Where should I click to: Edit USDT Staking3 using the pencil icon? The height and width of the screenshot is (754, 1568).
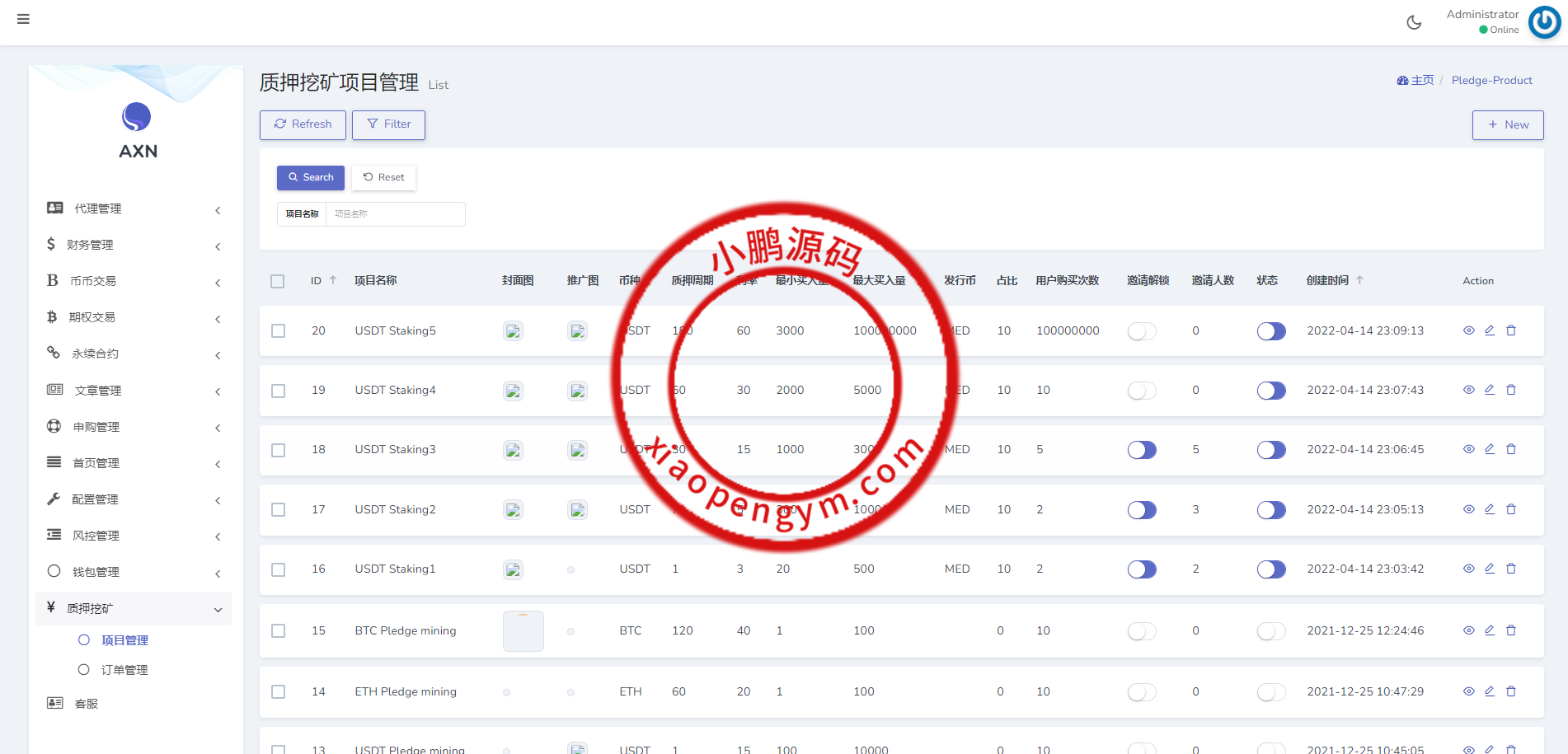[x=1490, y=449]
